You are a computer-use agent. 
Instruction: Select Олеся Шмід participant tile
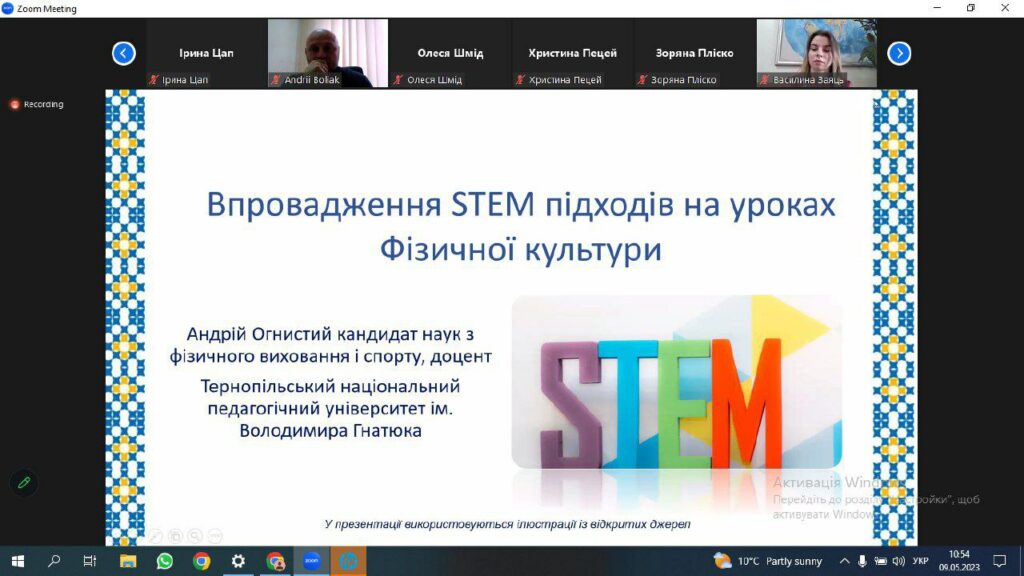click(x=449, y=53)
